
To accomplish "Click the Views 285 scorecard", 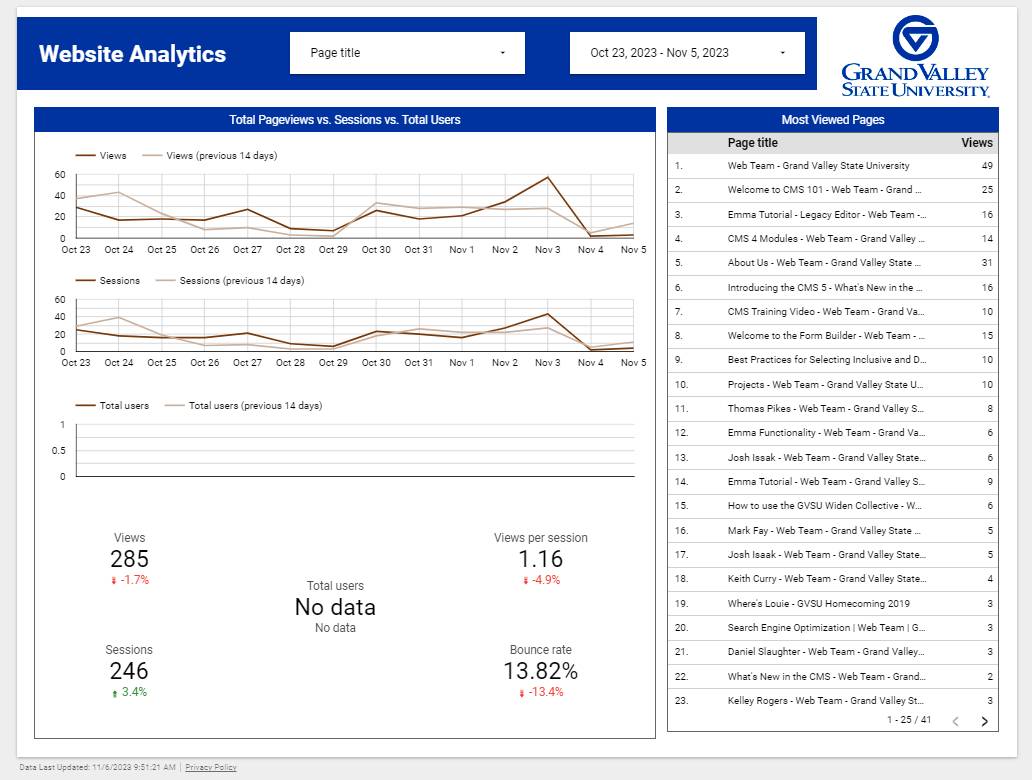I will (x=129, y=559).
